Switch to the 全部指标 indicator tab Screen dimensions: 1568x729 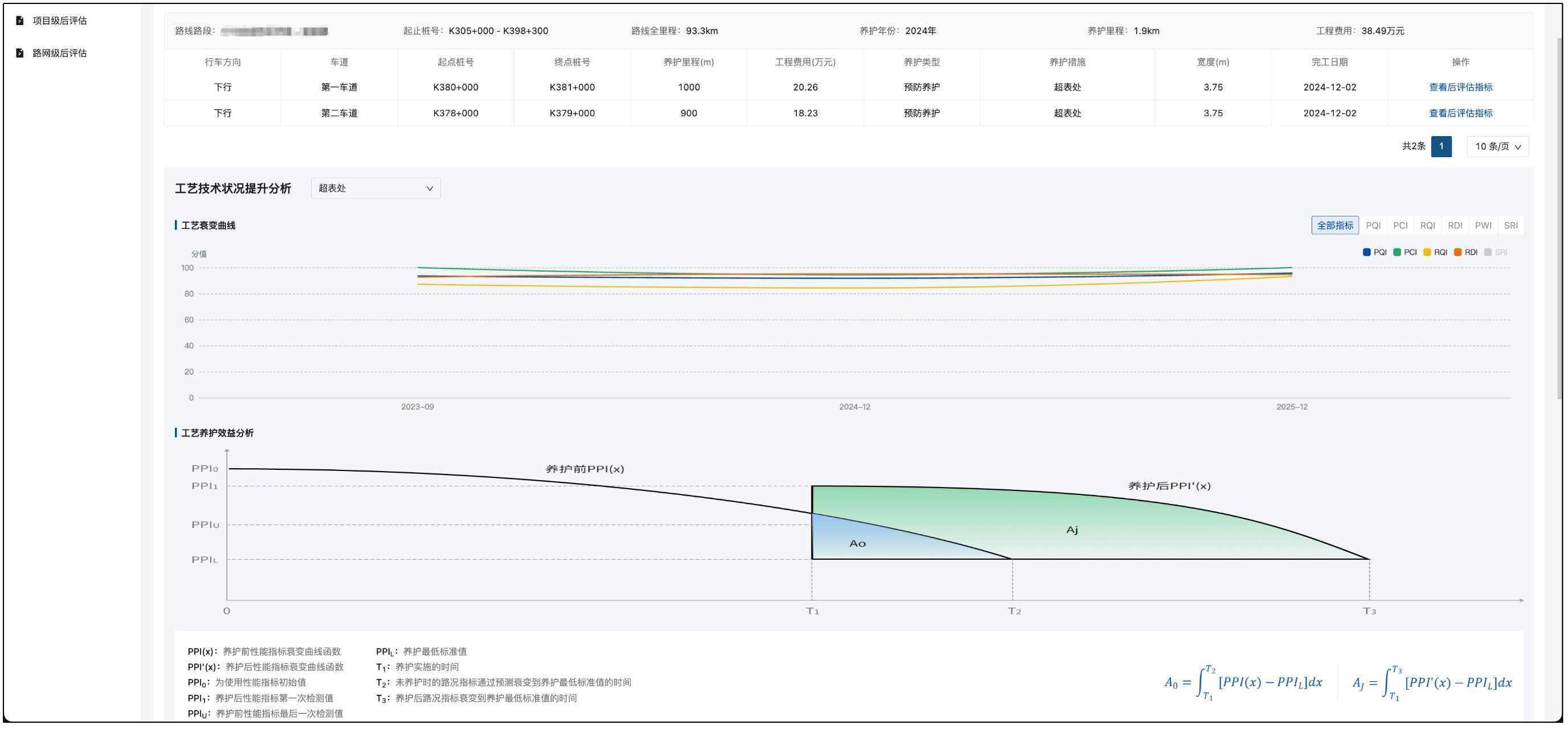1334,225
